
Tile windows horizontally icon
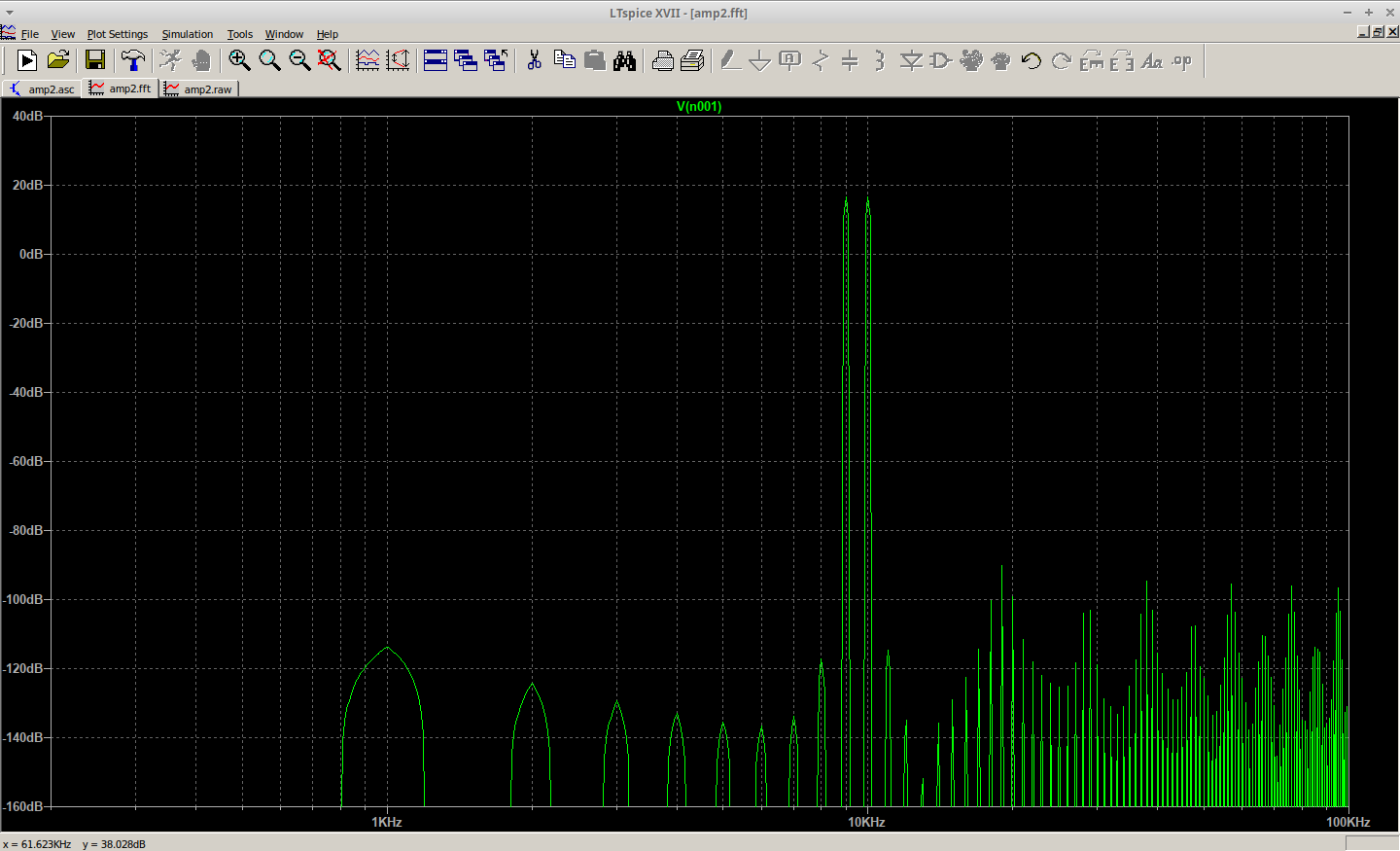tap(436, 60)
